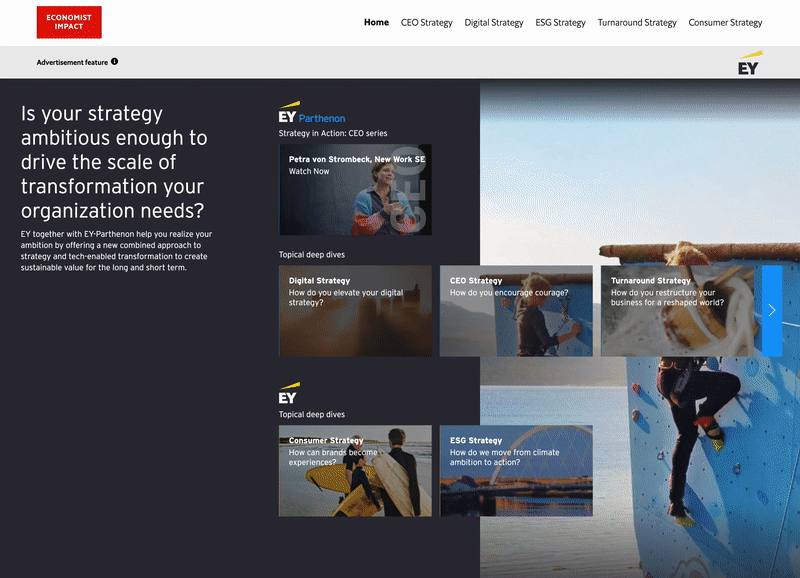Select ESG Strategy in the top navigation

pos(560,22)
